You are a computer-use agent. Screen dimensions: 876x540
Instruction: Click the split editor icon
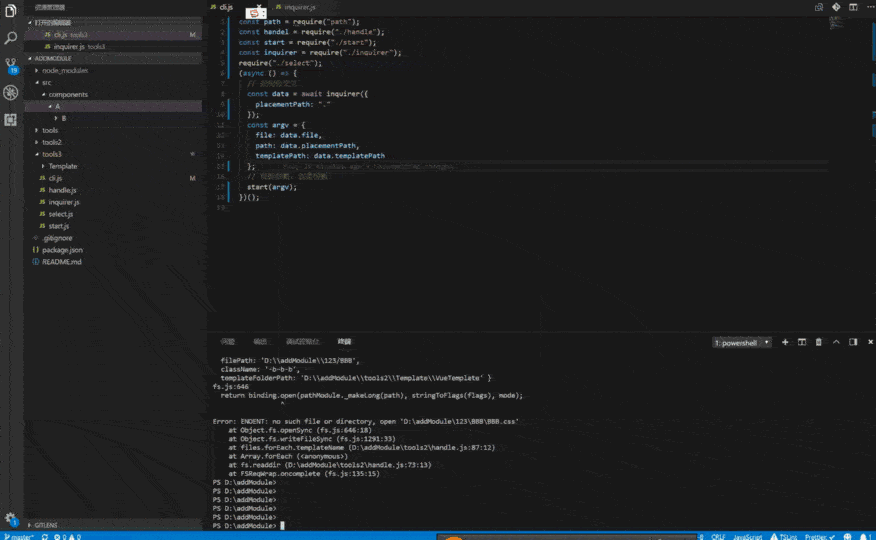click(x=853, y=7)
